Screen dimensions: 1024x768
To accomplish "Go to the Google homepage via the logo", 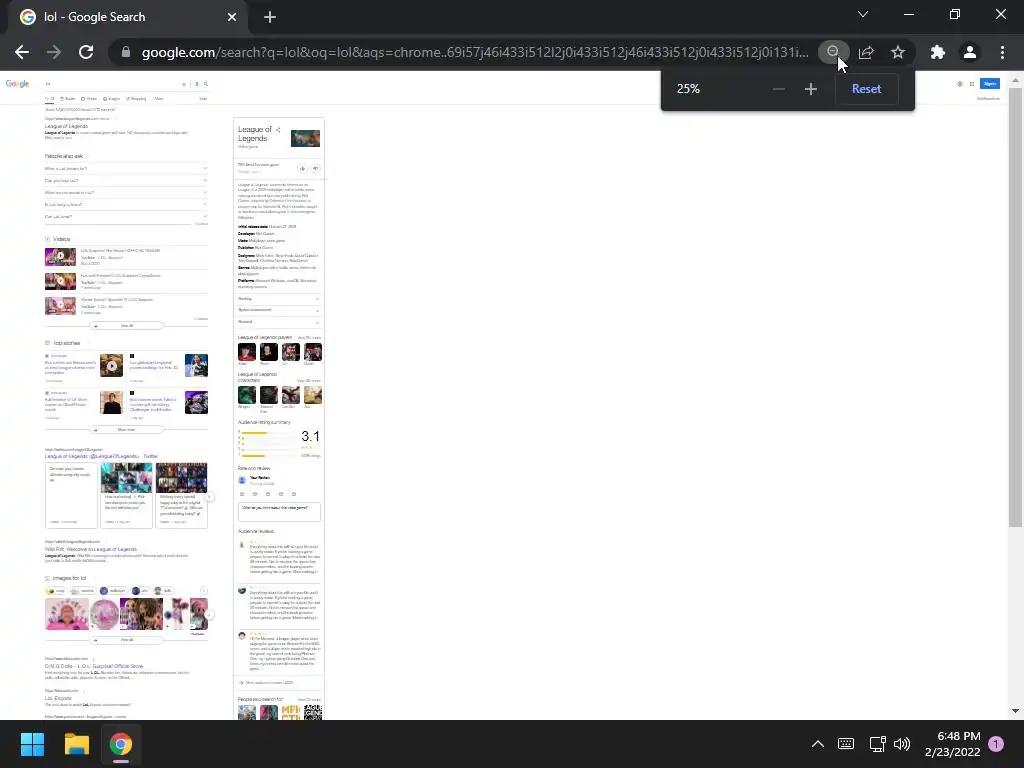I will [x=17, y=84].
